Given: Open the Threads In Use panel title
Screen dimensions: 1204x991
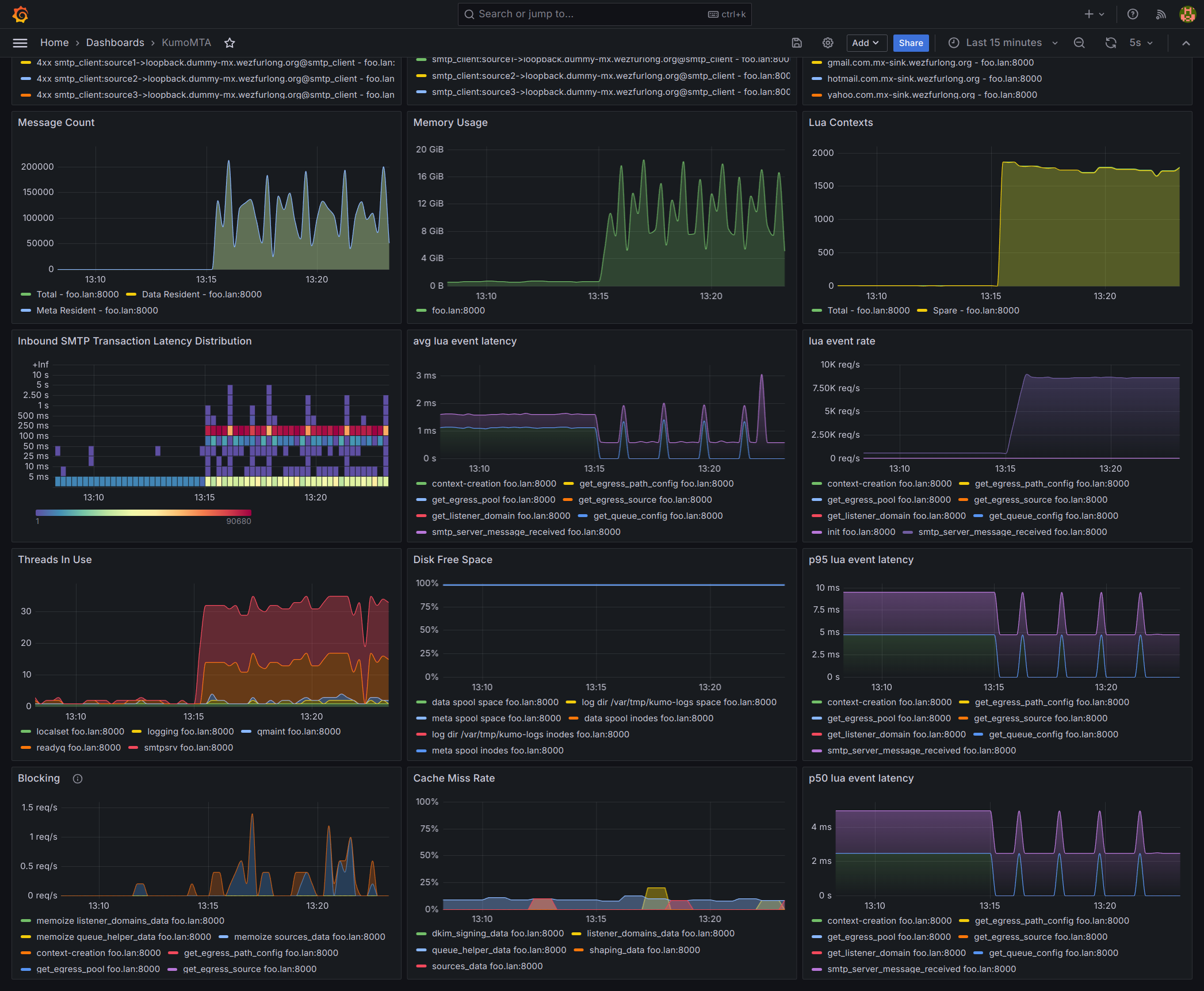Looking at the screenshot, I should [x=55, y=560].
